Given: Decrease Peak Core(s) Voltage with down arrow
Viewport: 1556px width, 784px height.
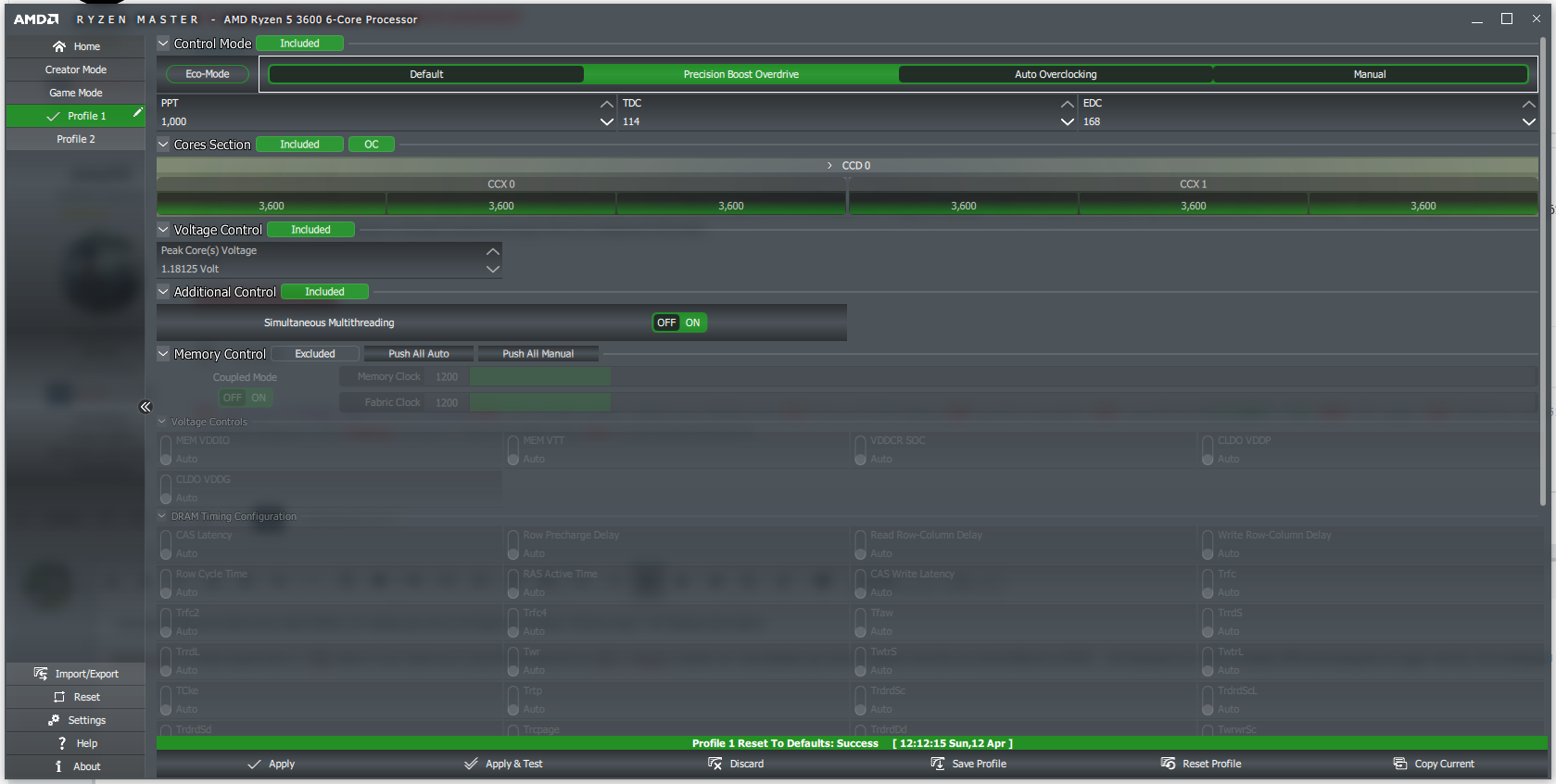Looking at the screenshot, I should [493, 269].
